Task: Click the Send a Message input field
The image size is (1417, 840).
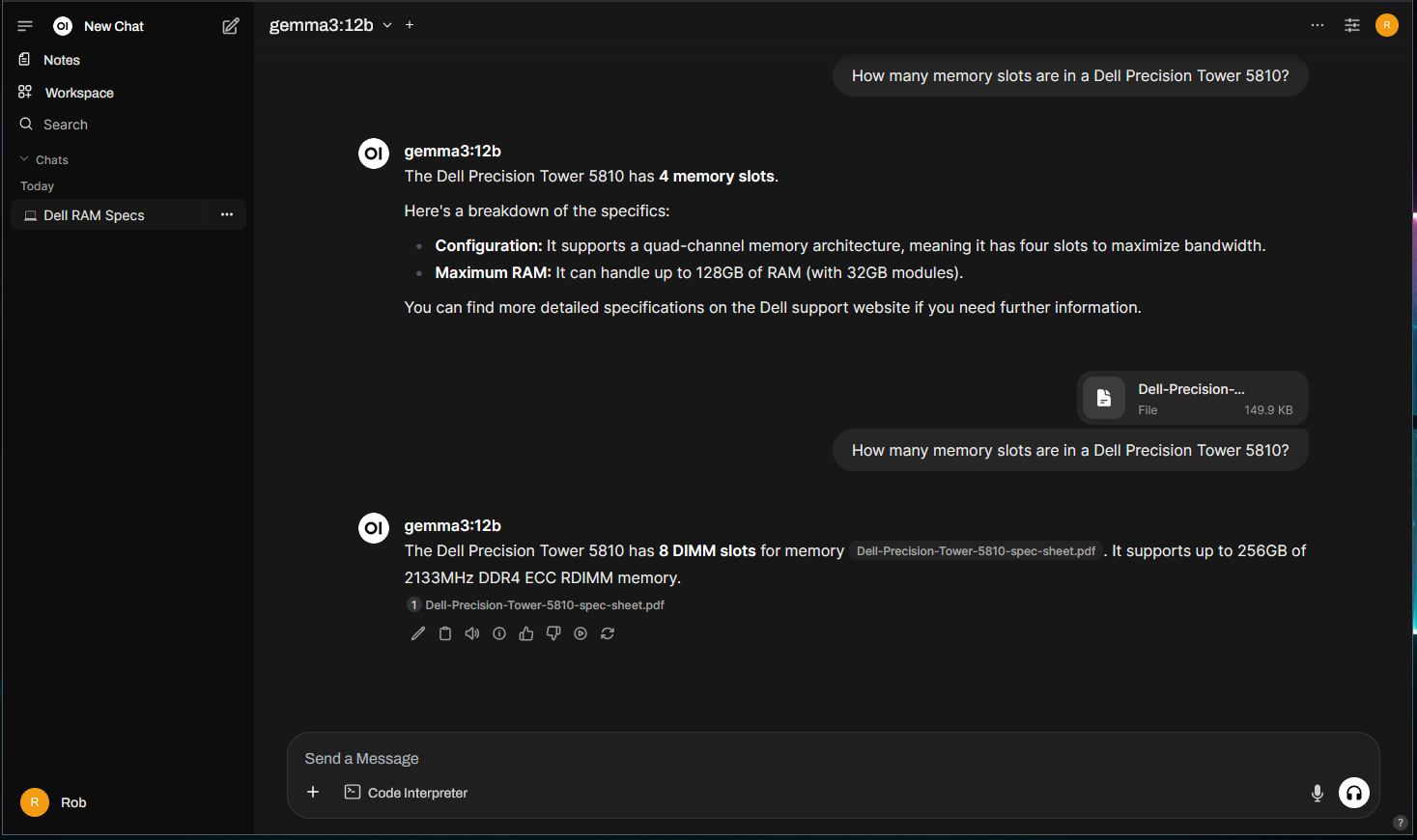Action: click(x=833, y=759)
